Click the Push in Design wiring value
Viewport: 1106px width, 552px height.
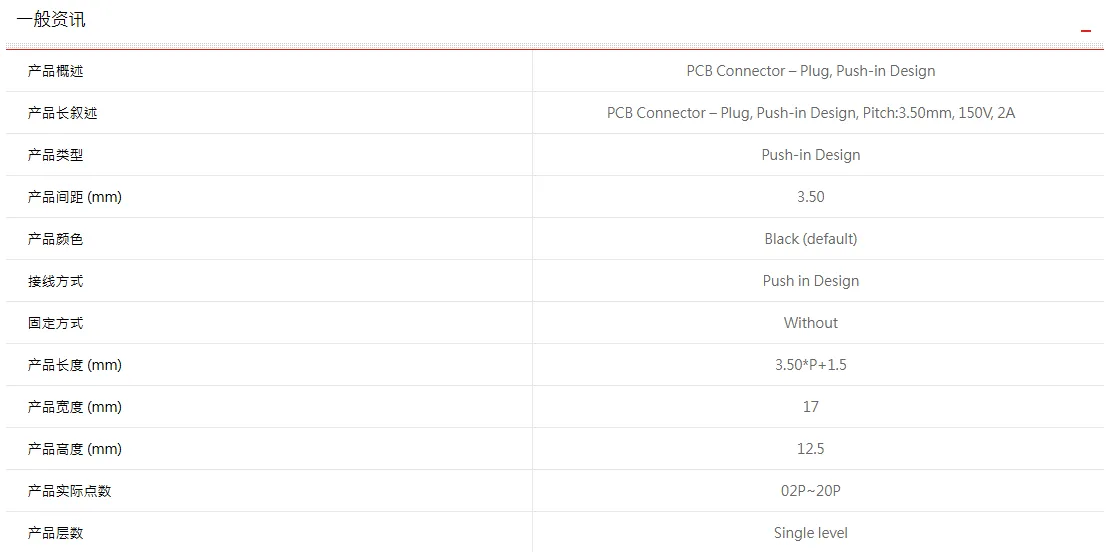(x=810, y=281)
